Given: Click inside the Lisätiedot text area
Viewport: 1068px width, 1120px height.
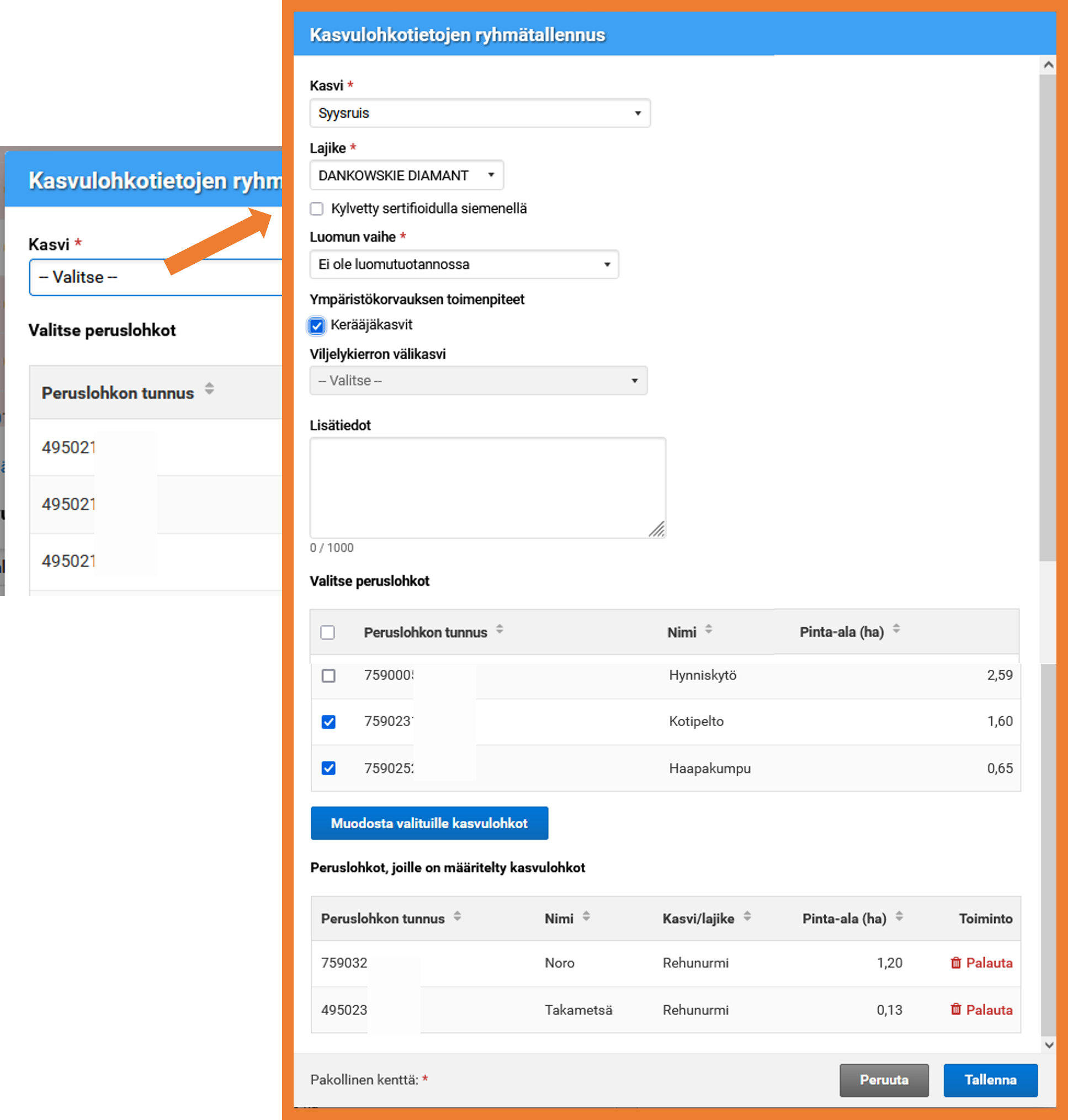Looking at the screenshot, I should 487,487.
